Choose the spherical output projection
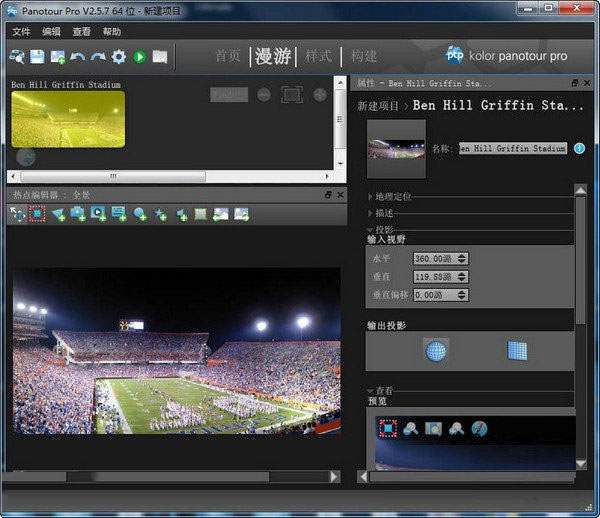Viewport: 600px width, 518px height. pos(436,350)
